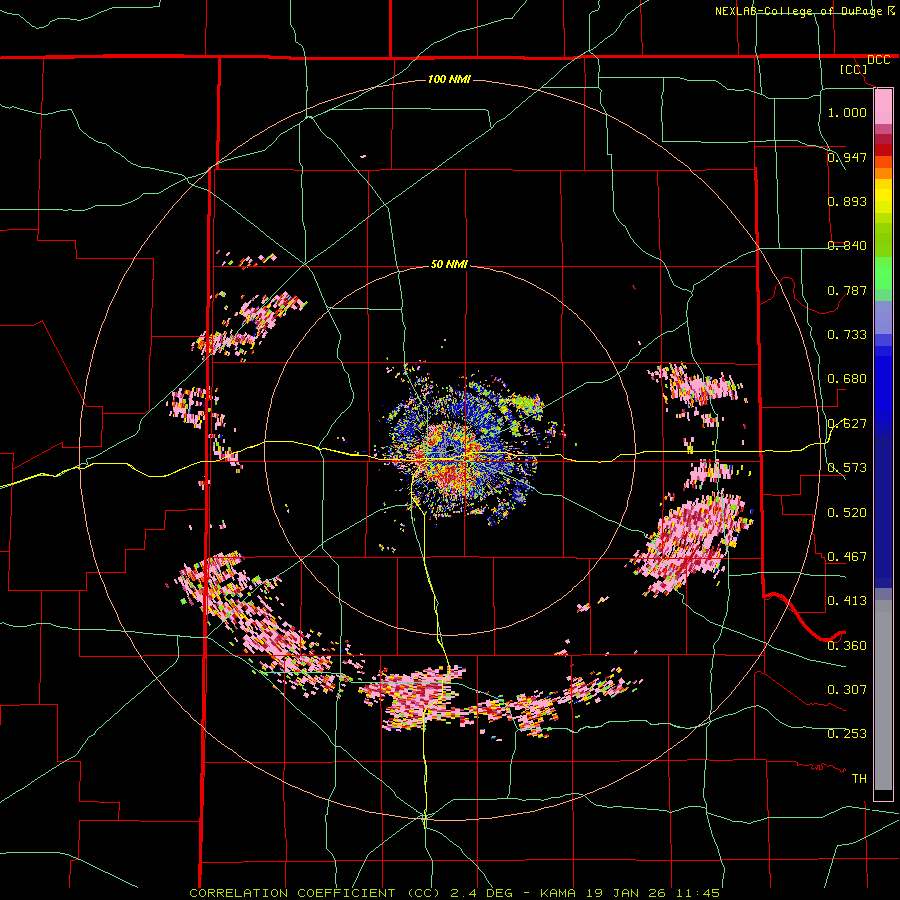Click the 0.680 scale value

(x=847, y=379)
